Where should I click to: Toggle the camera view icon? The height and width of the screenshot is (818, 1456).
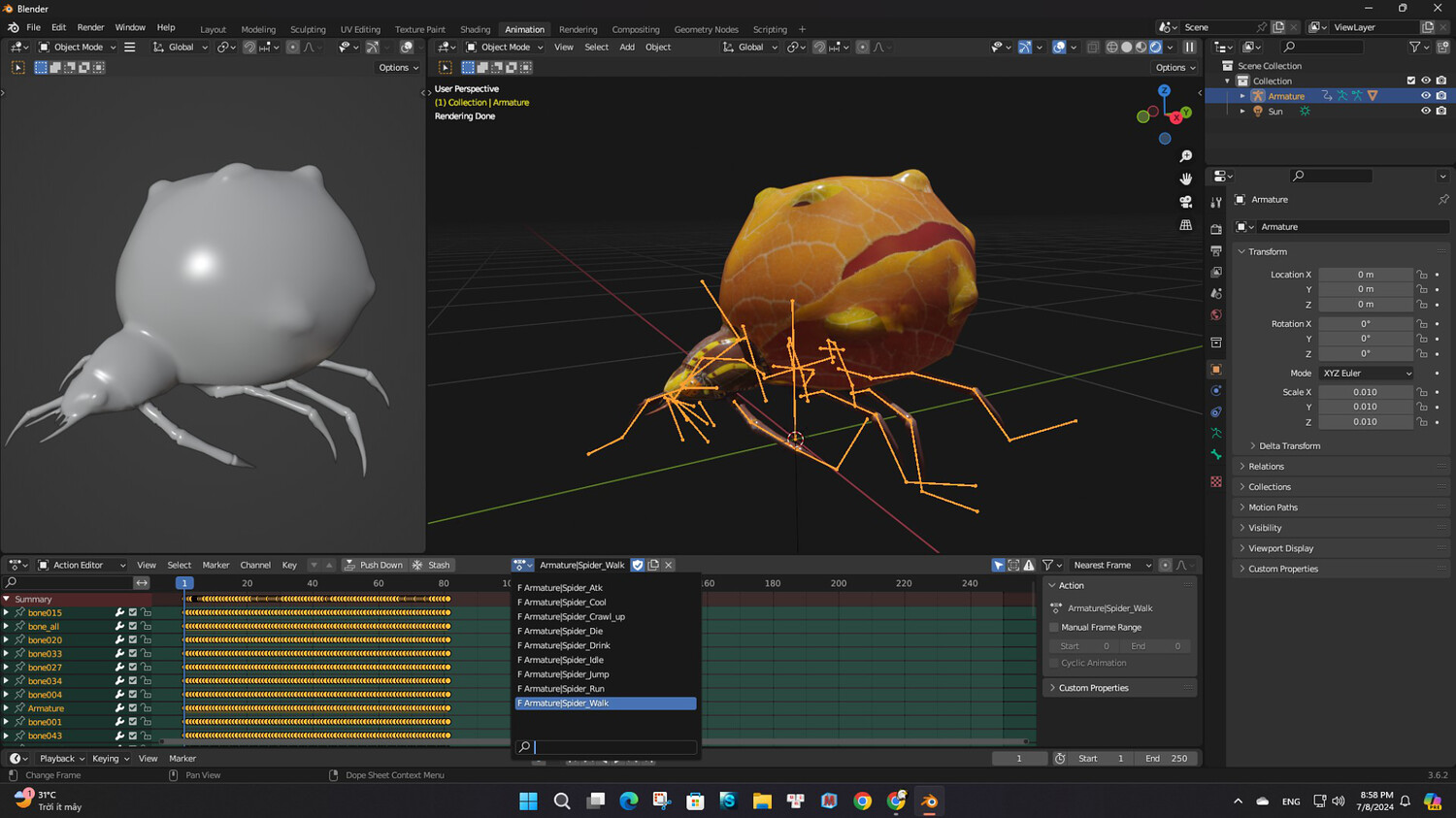pos(1185,202)
